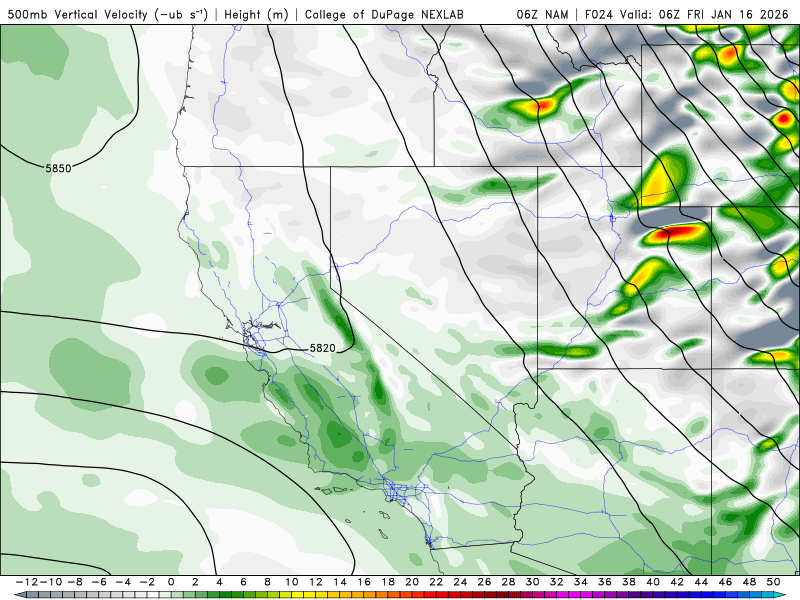The height and width of the screenshot is (600, 800).
Task: Click the 0 value on the color scale
Action: tap(171, 582)
